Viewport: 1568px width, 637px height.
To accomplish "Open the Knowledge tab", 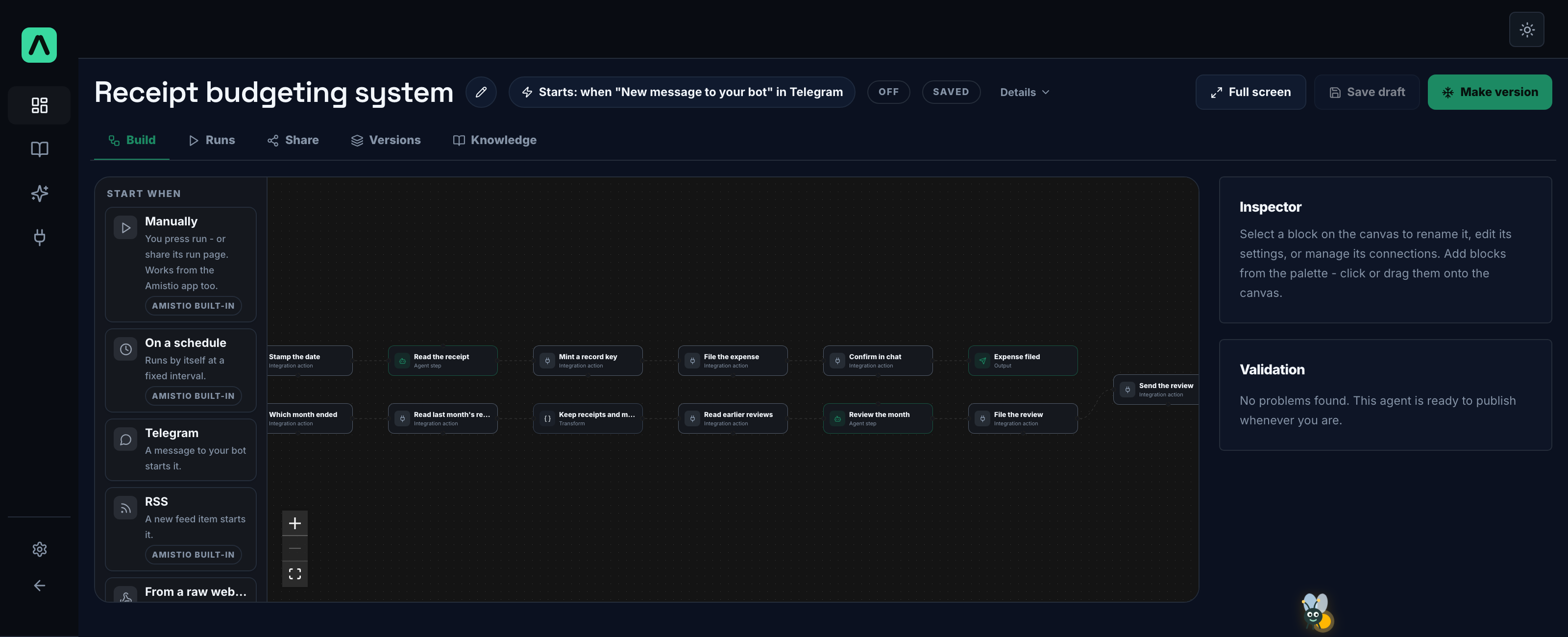I will 495,140.
